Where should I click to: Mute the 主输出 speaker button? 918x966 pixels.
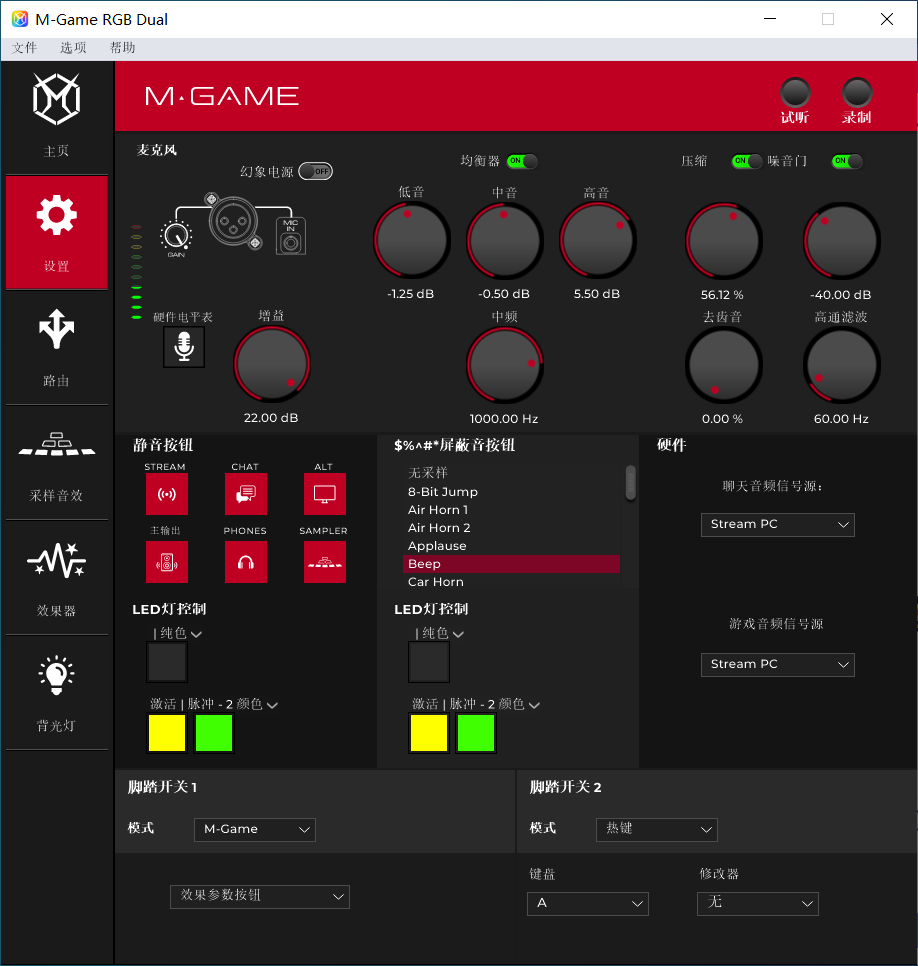click(166, 562)
